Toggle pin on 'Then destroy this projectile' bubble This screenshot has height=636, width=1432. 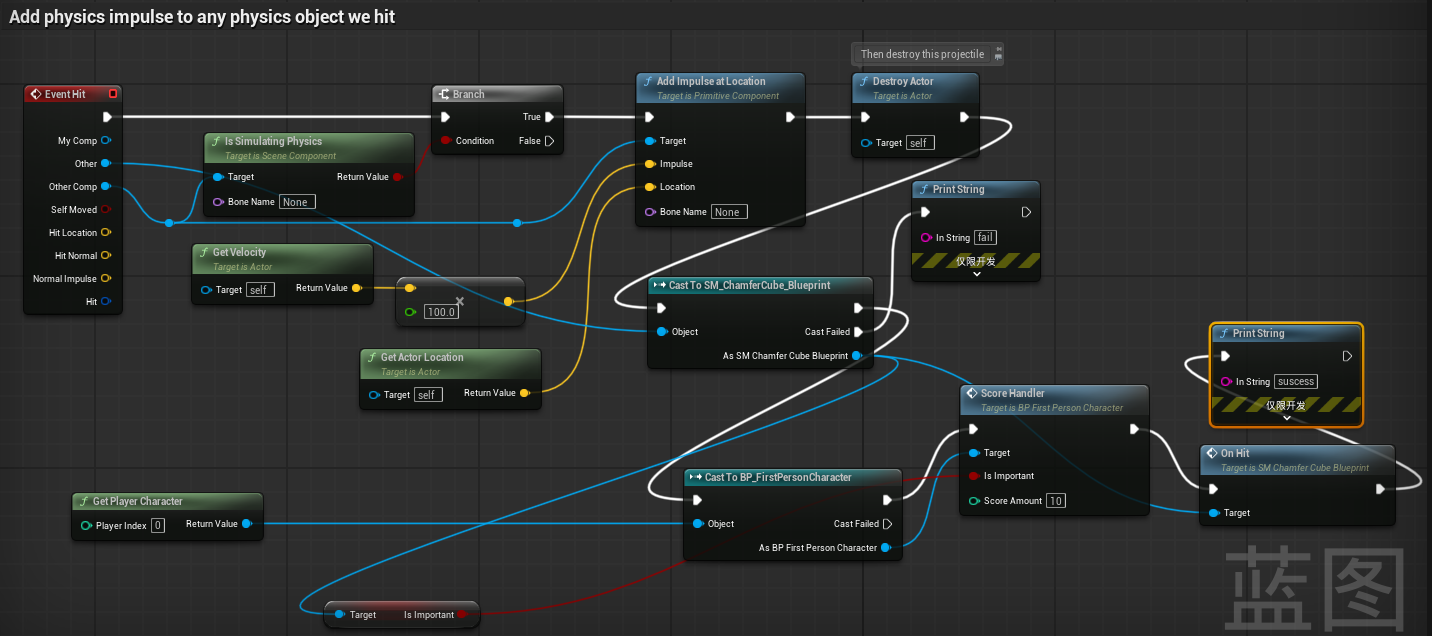coord(998,54)
